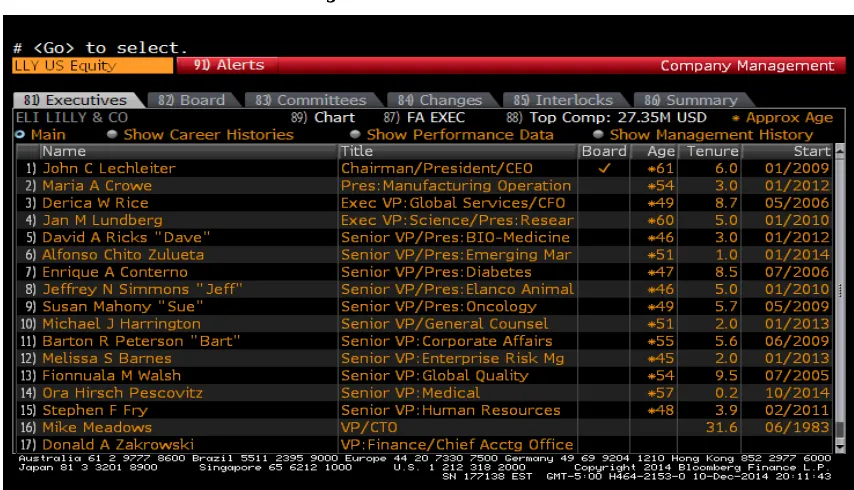The width and height of the screenshot is (854, 490).
Task: Open executive John C Lechleiter
Action: 109,168
